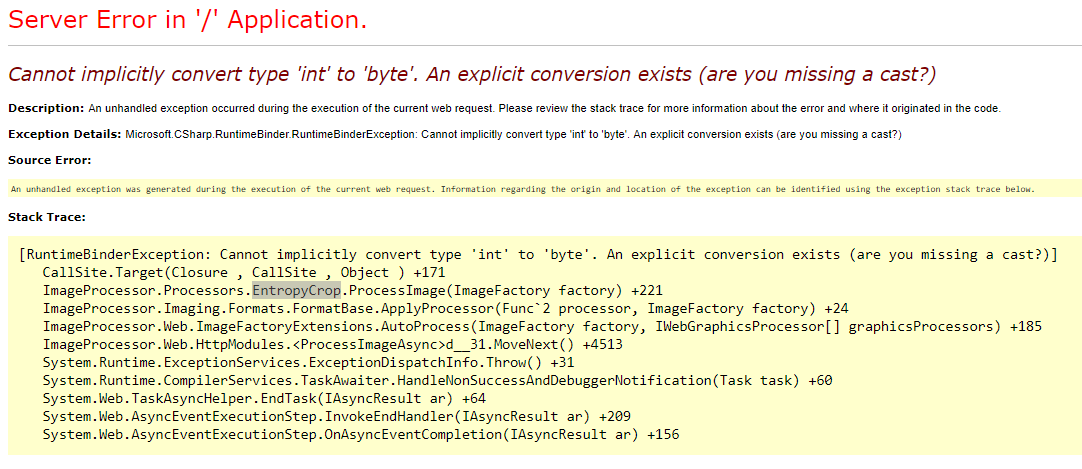This screenshot has width=1082, height=469.
Task: Click the 'Exception Details:' label
Action: (x=64, y=134)
